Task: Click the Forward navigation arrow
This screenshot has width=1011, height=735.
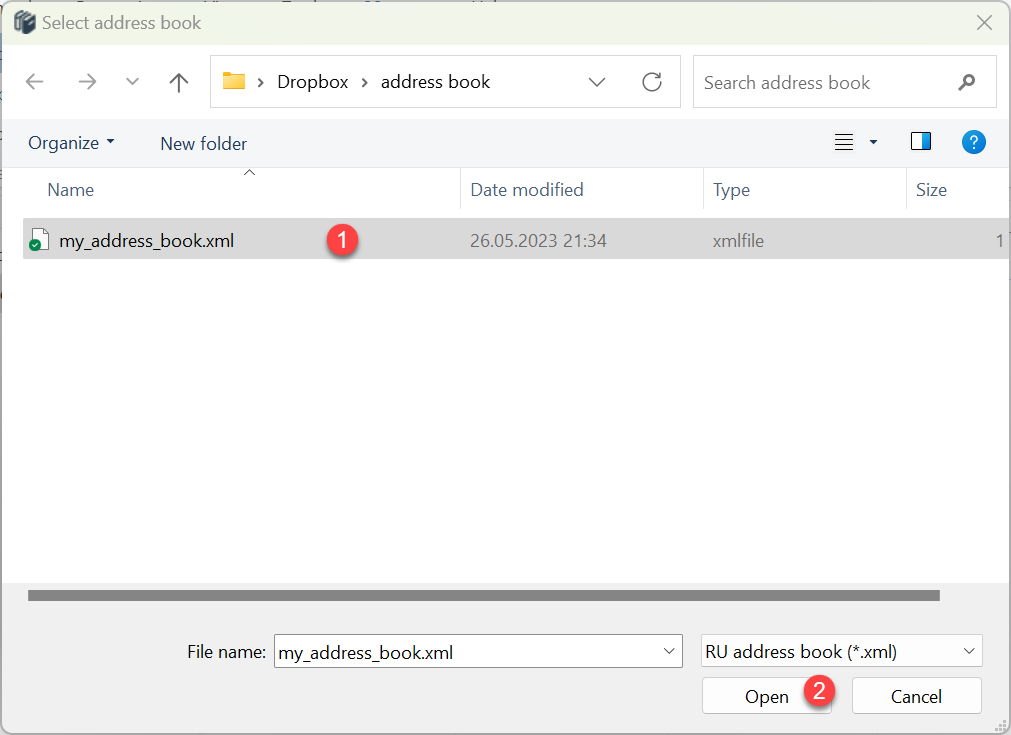Action: coord(87,83)
